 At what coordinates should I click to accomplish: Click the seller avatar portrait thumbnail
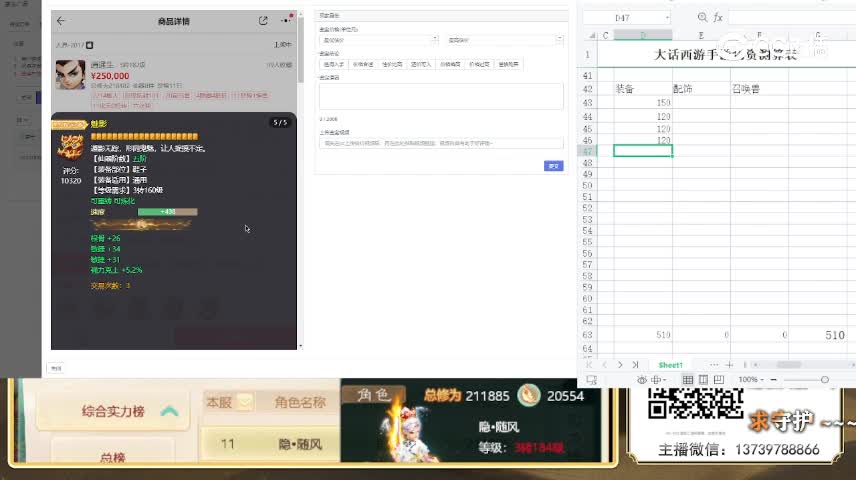tap(70, 75)
